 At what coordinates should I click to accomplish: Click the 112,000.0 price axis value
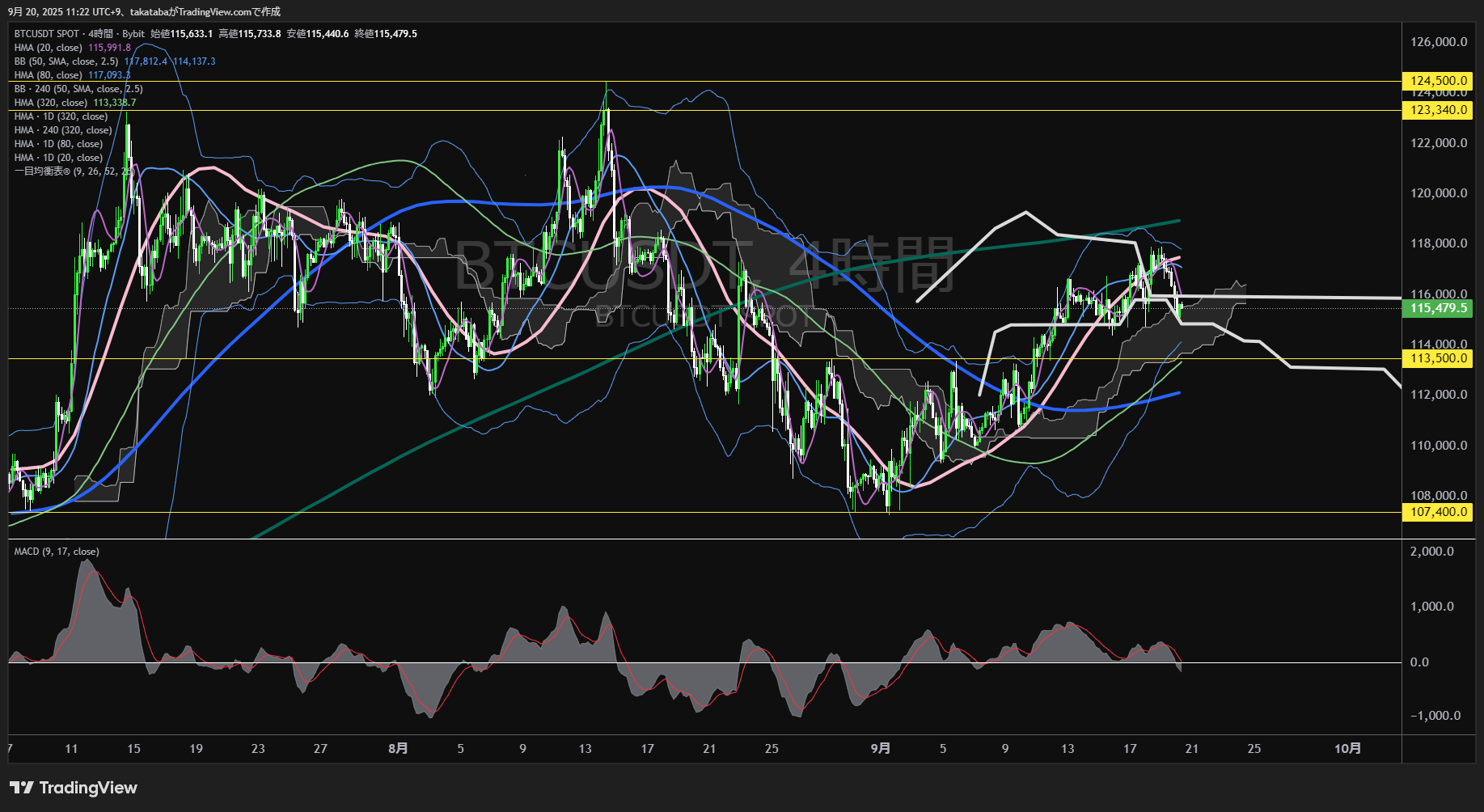pos(1439,395)
